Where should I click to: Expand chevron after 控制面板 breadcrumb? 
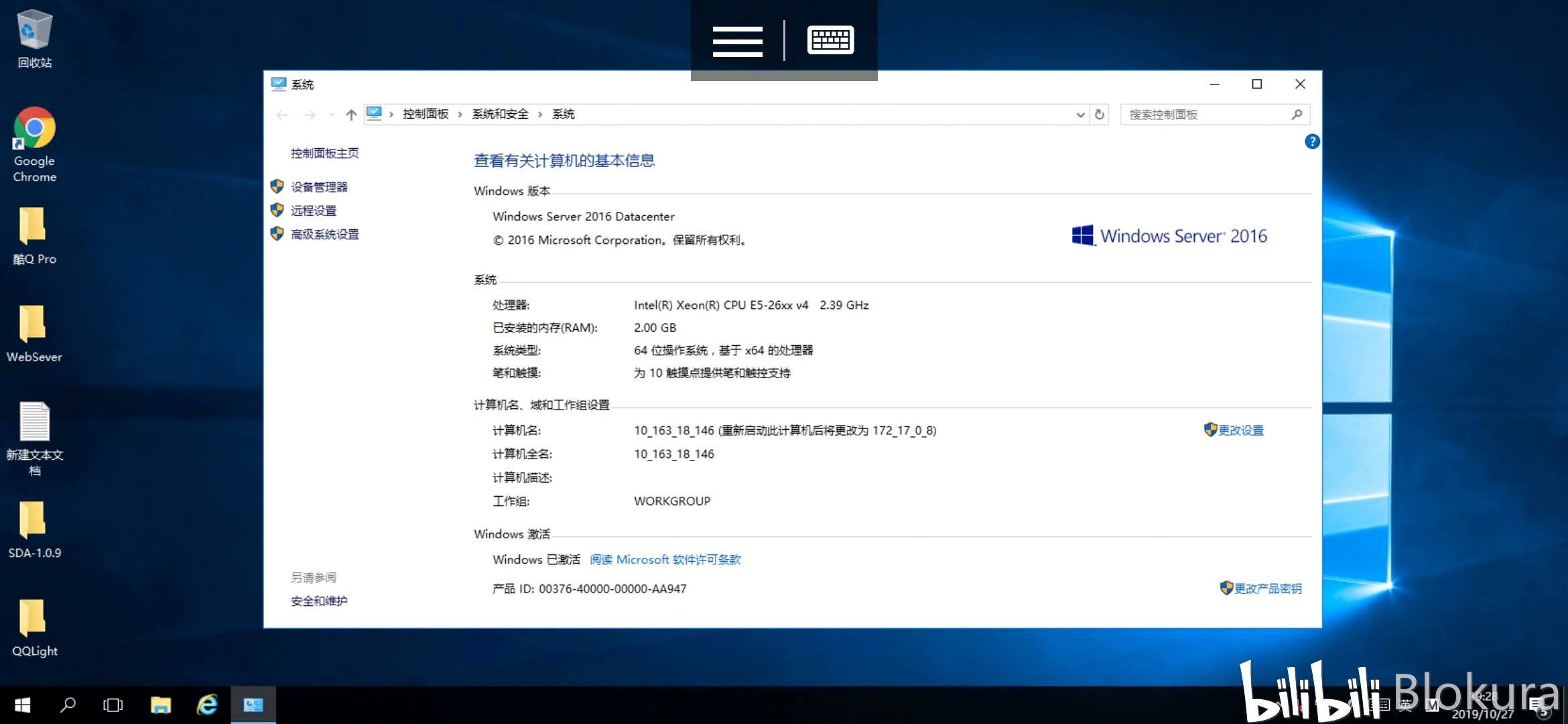(460, 115)
